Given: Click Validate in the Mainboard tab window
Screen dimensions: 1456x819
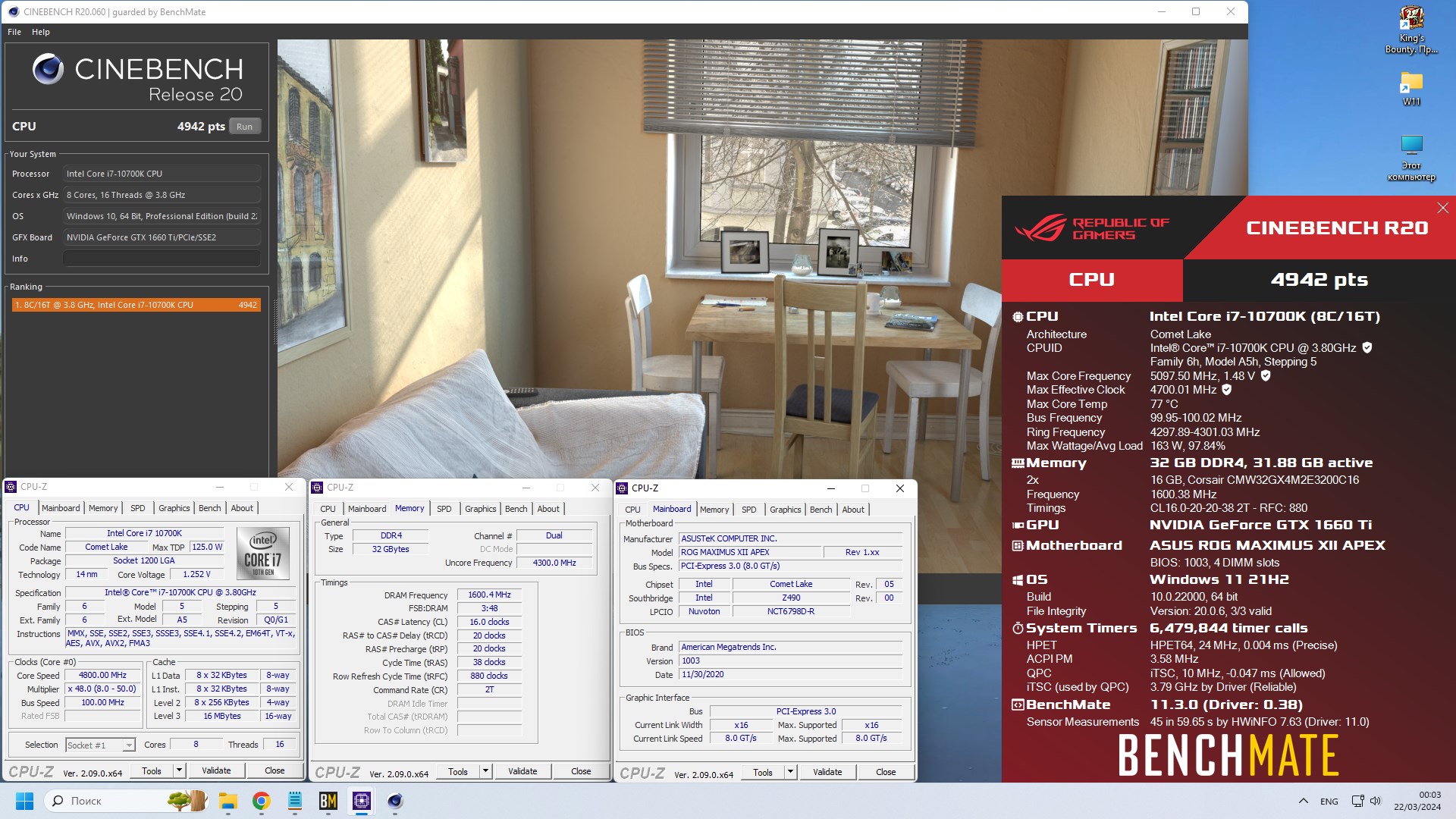Looking at the screenshot, I should click(x=827, y=772).
